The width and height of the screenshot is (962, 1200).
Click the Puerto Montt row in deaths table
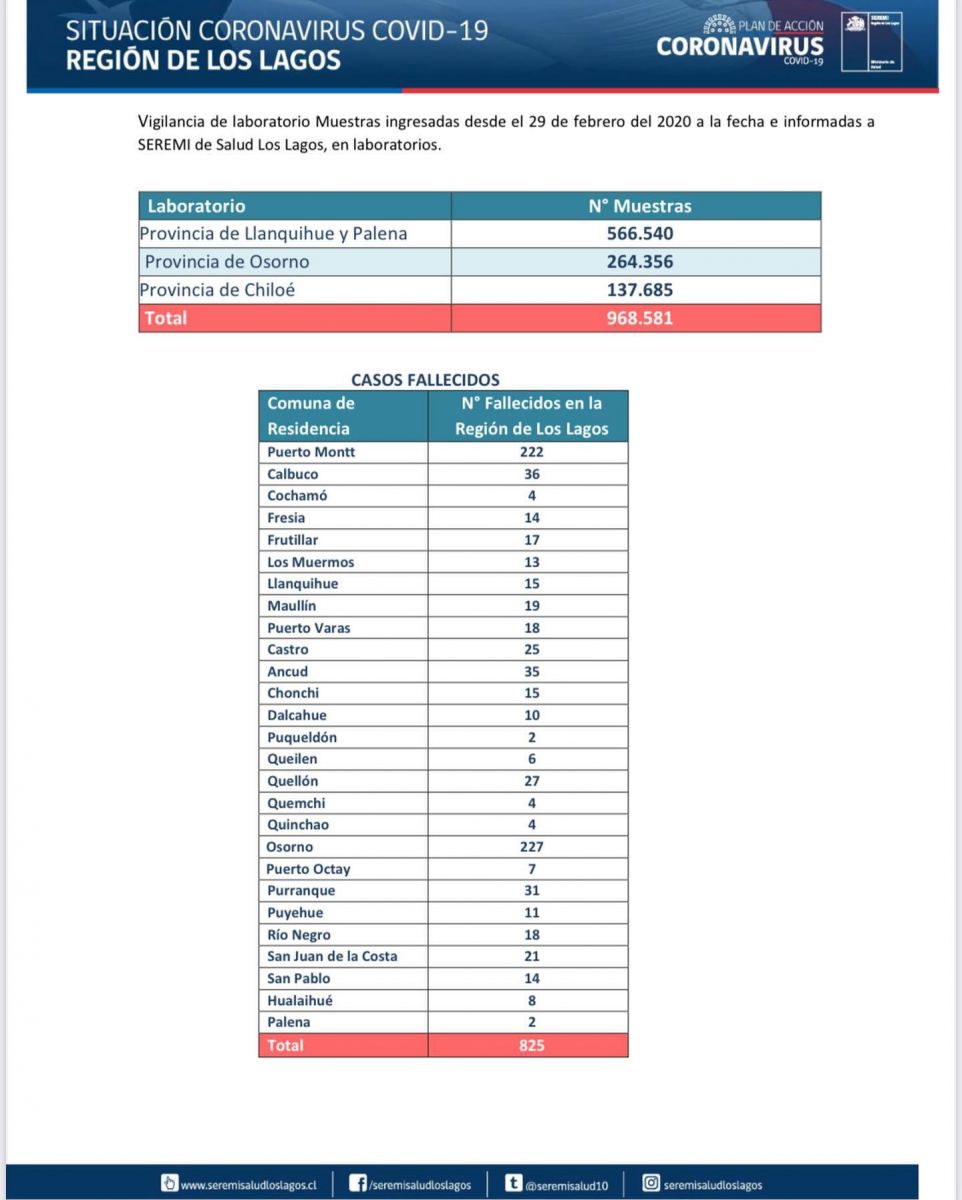[x=443, y=452]
